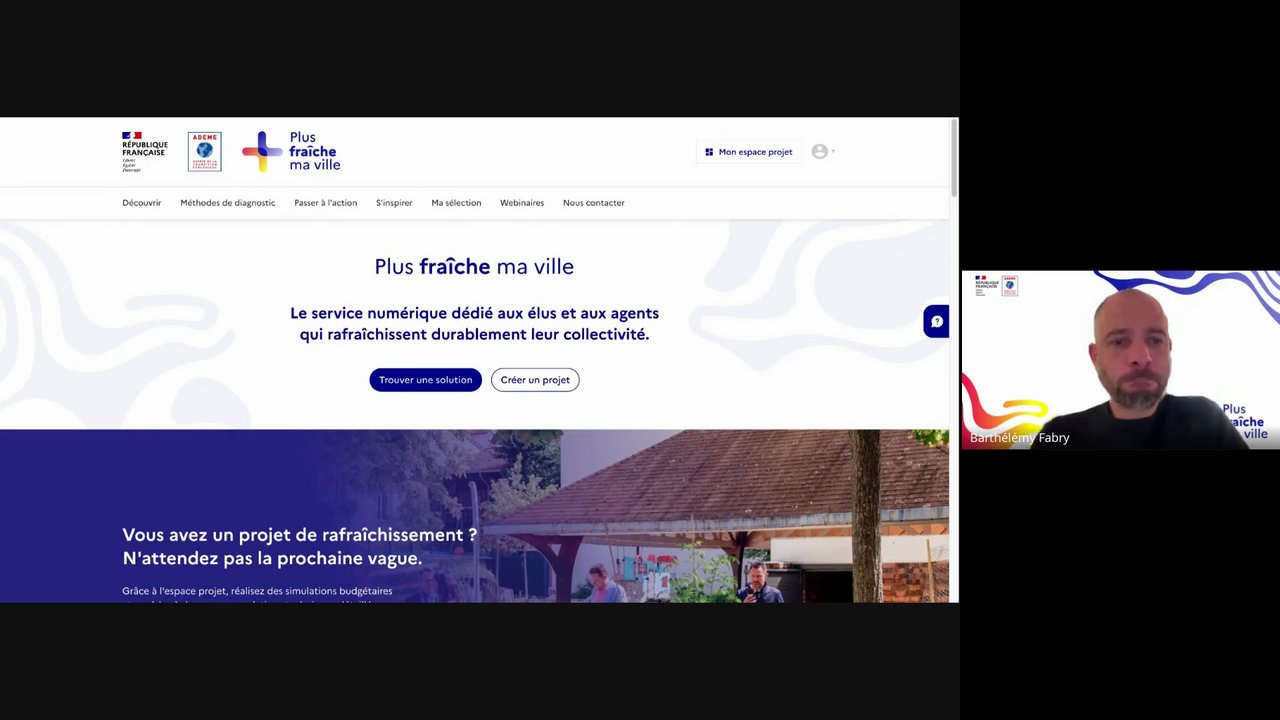Open the blue chat help widget
The height and width of the screenshot is (720, 1280).
[936, 321]
